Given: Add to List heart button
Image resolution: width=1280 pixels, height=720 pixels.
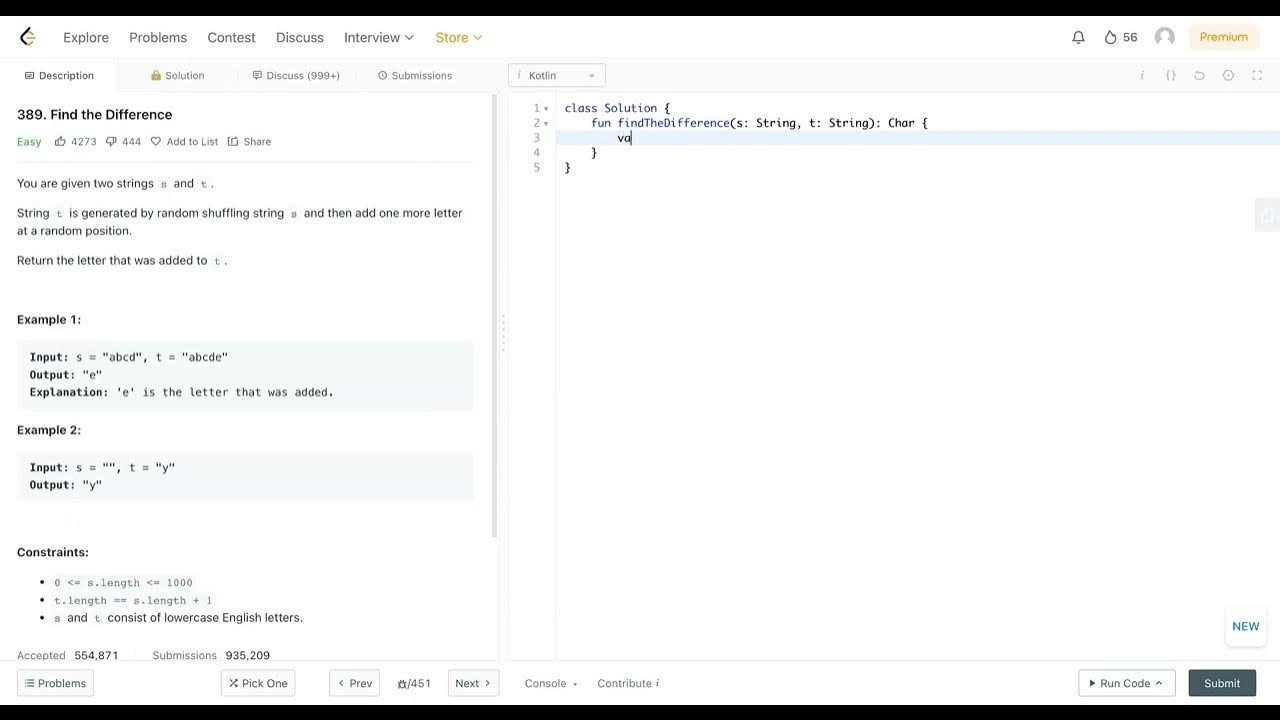Looking at the screenshot, I should click(184, 141).
